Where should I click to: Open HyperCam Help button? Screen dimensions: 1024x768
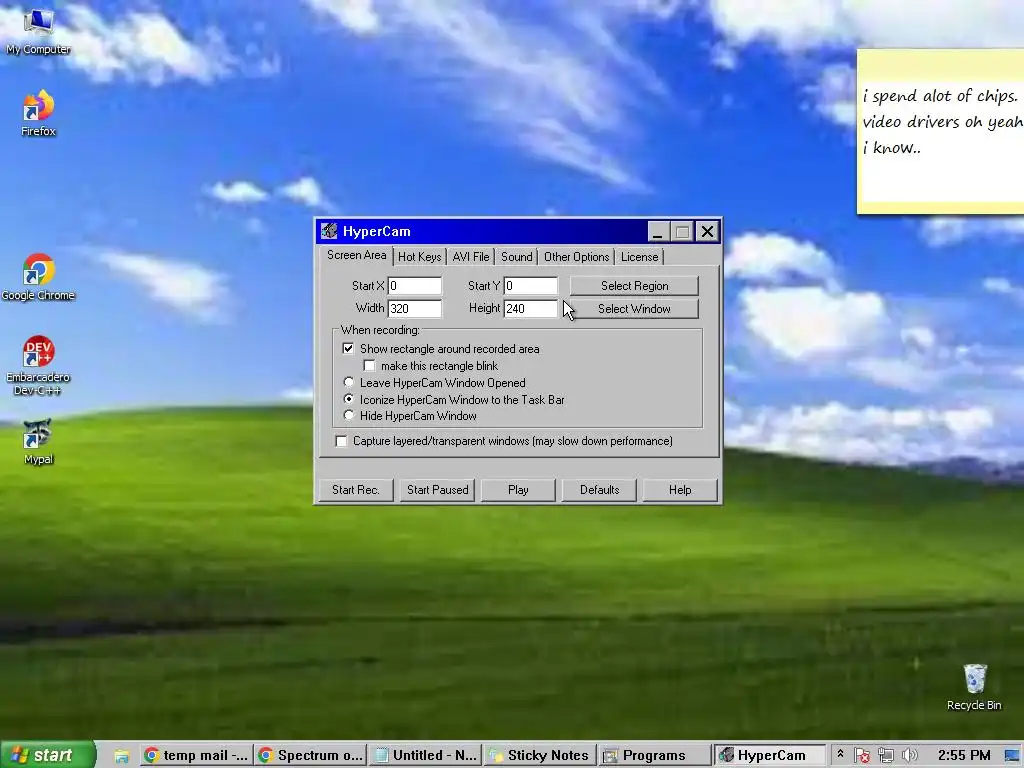680,490
